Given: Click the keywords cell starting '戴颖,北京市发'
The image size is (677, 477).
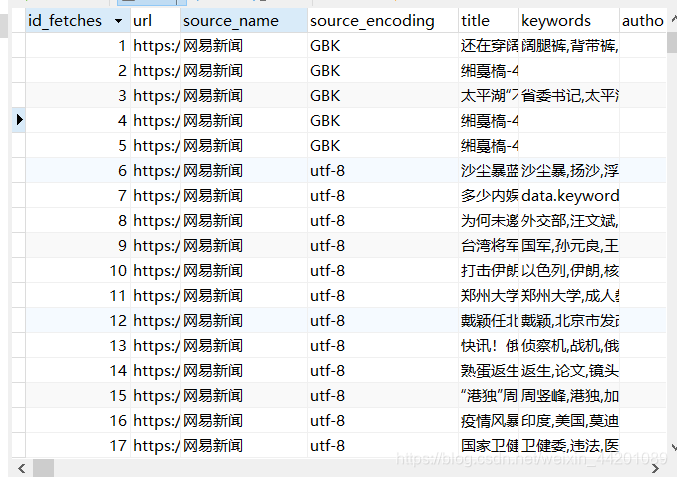Looking at the screenshot, I should click(x=569, y=320).
